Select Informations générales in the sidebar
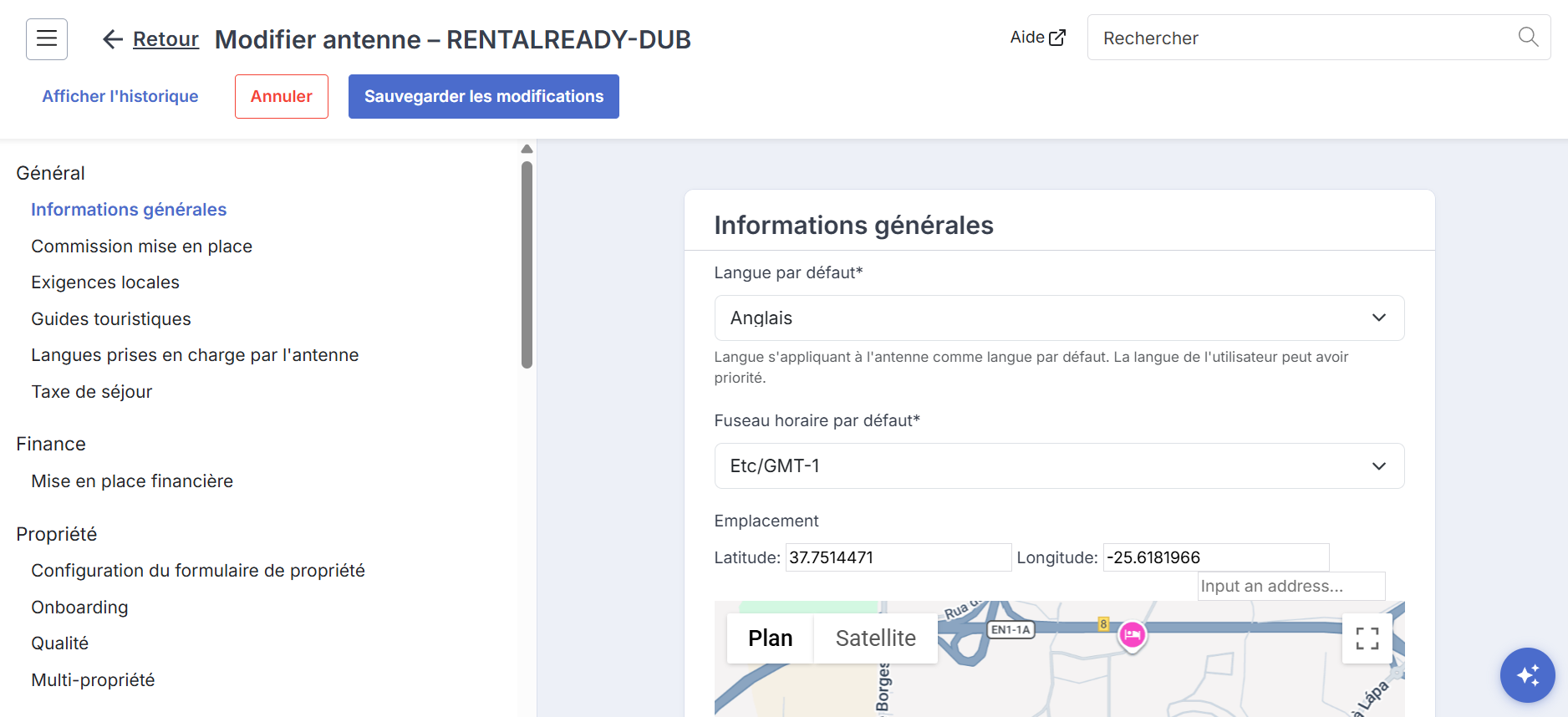Image resolution: width=1568 pixels, height=717 pixels. [129, 210]
